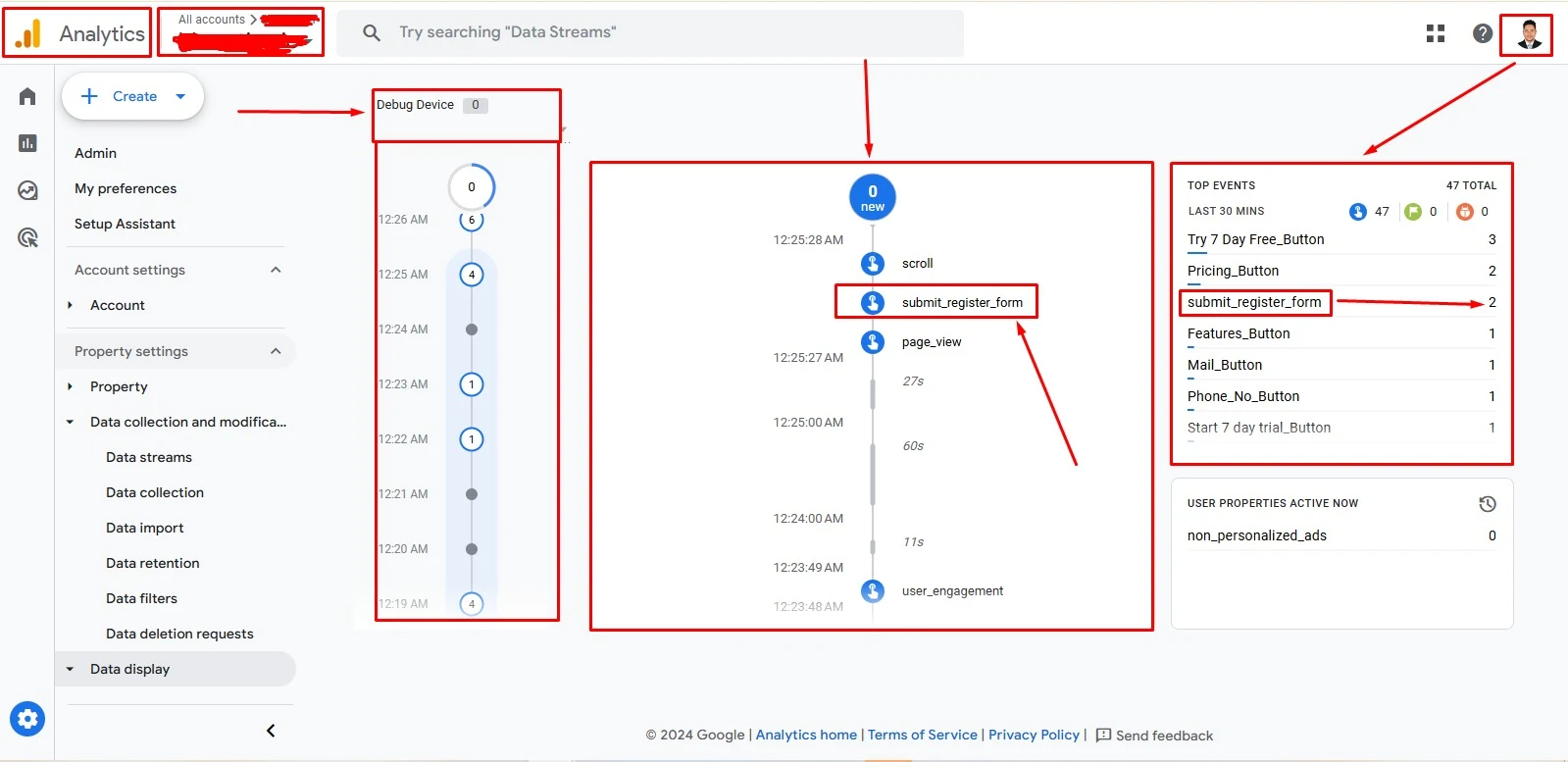
Task: Collapse the Data collection and modification arrow
Action: (70, 422)
